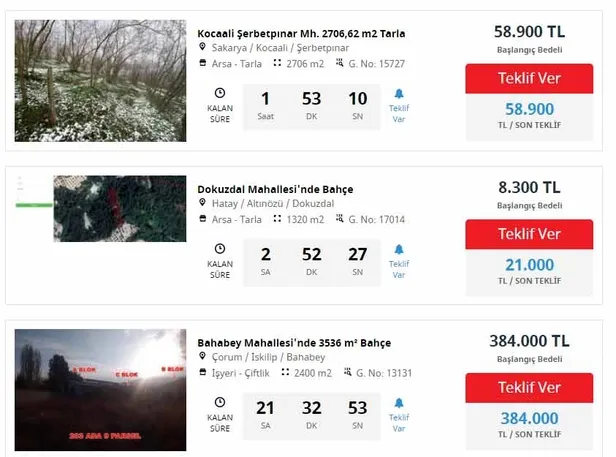The image size is (616, 457).
Task: Open the Dokuzdal satellite map thumbnail
Action: pyautogui.click(x=119, y=209)
